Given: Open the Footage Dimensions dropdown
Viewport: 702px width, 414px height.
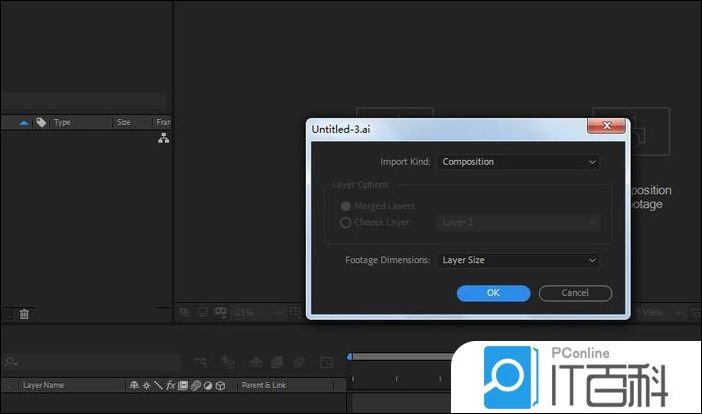Looking at the screenshot, I should click(518, 260).
